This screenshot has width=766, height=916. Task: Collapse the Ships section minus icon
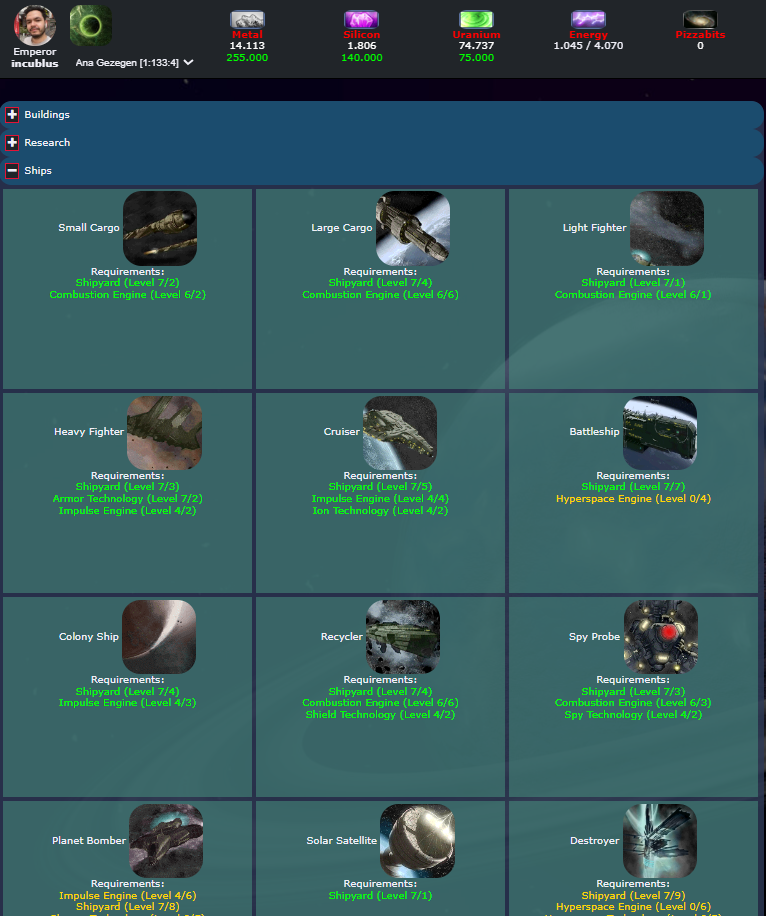(x=12, y=171)
